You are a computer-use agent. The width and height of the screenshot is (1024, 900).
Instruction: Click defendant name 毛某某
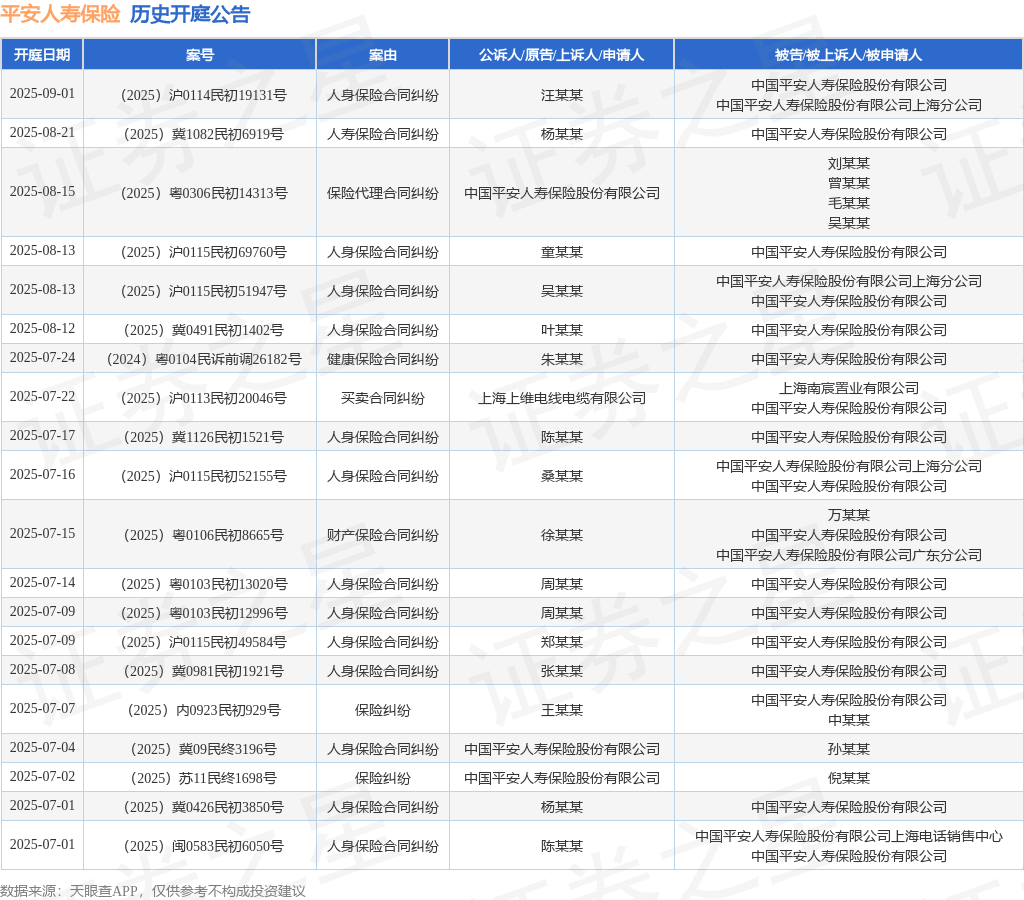tap(849, 203)
